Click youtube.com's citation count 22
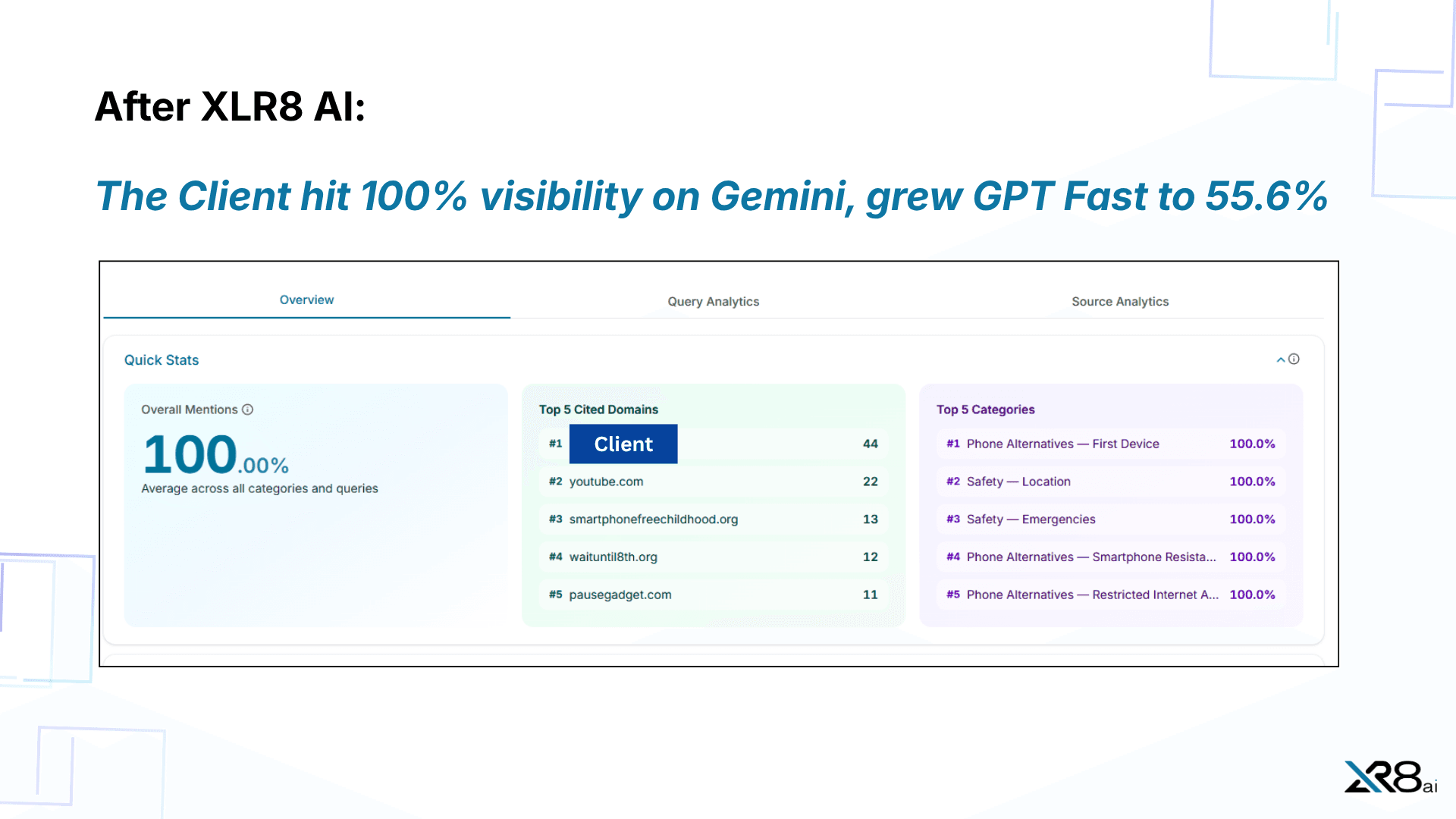Image resolution: width=1456 pixels, height=819 pixels. point(870,482)
